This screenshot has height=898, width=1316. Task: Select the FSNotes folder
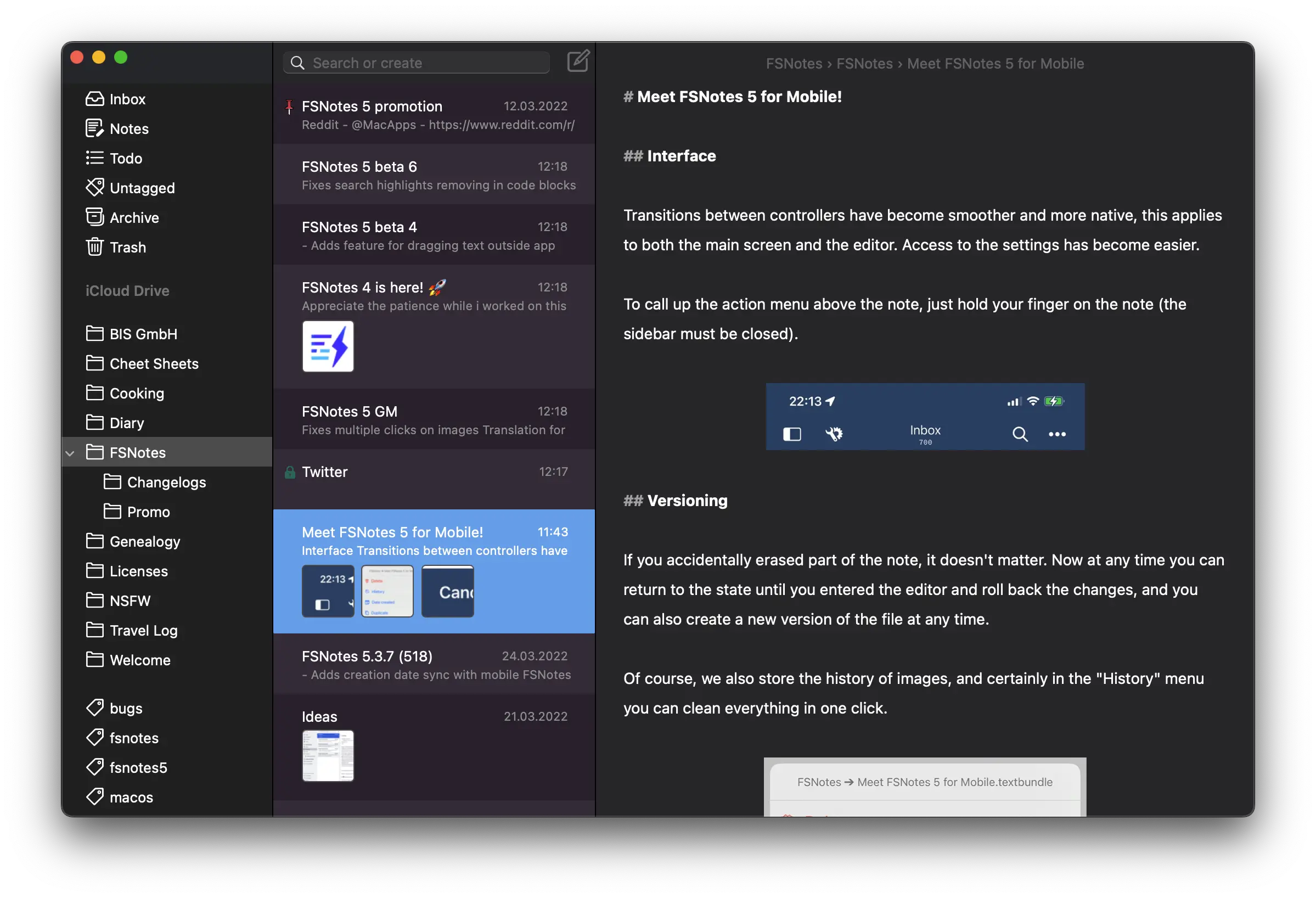tap(167, 452)
